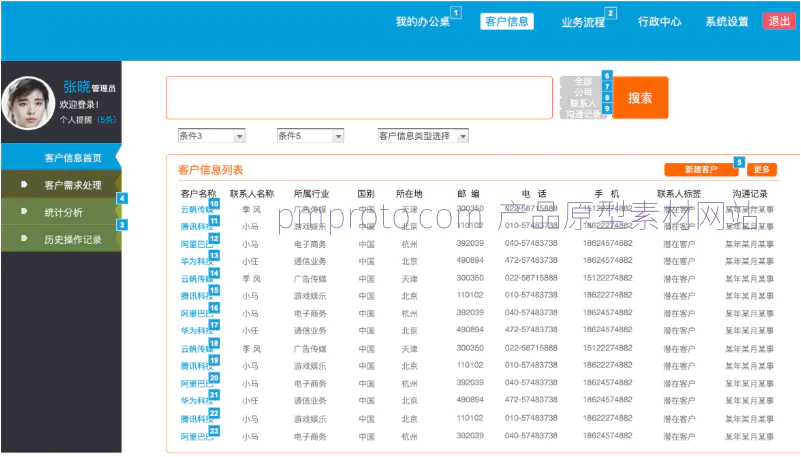Open the 条件3 dropdown
Image resolution: width=801 pixels, height=457 pixels.
[211, 136]
